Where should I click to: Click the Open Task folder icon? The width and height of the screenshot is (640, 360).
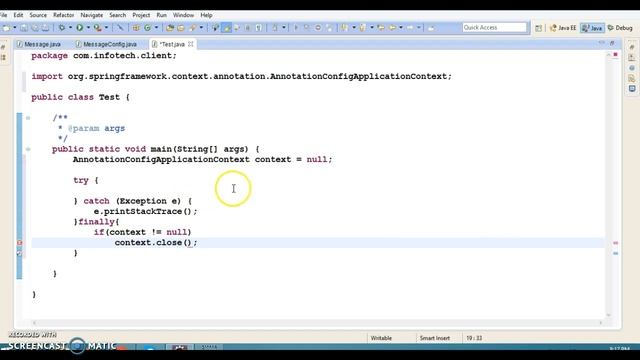[181, 28]
